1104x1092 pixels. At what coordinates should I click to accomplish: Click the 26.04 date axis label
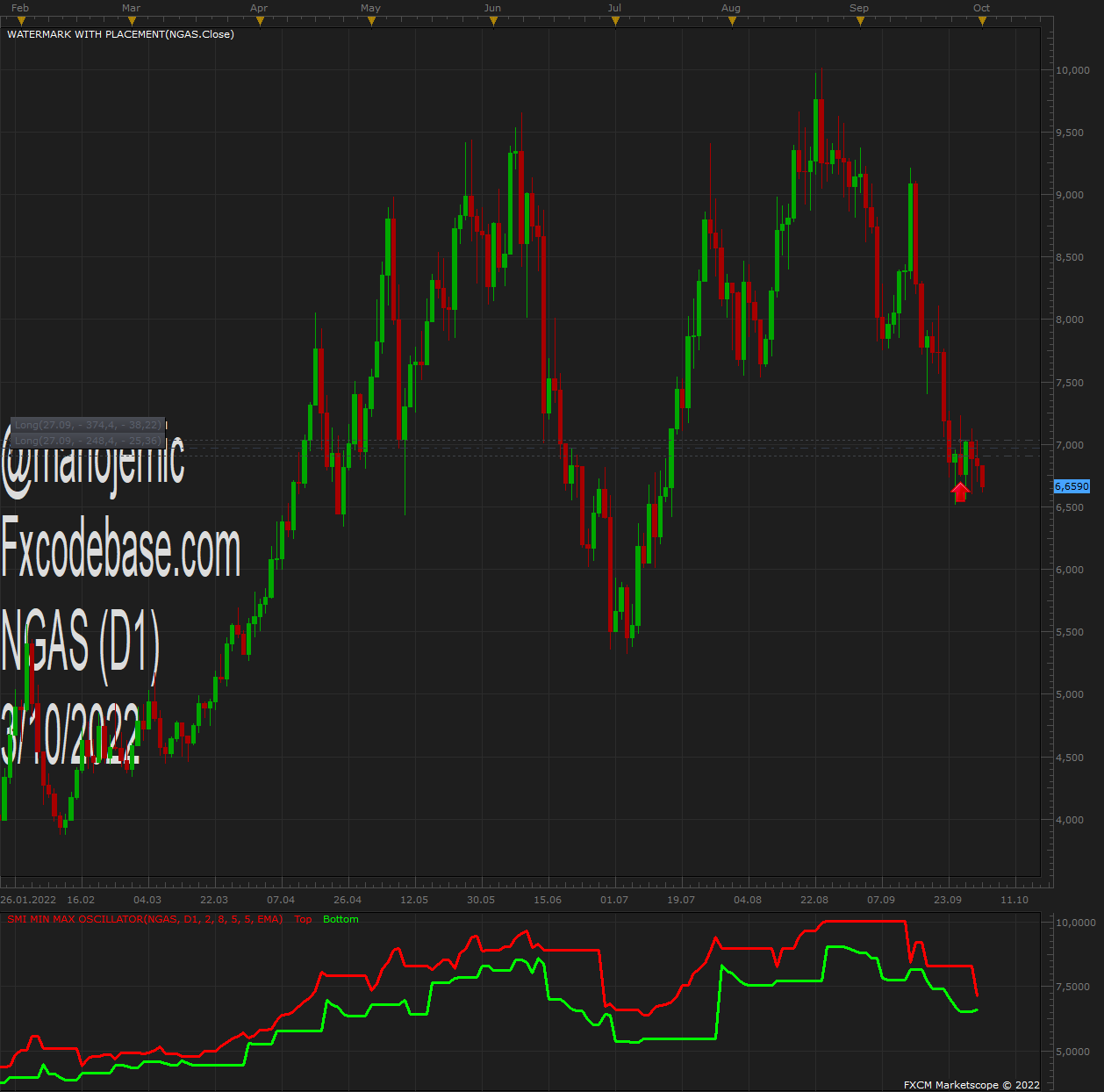click(348, 900)
